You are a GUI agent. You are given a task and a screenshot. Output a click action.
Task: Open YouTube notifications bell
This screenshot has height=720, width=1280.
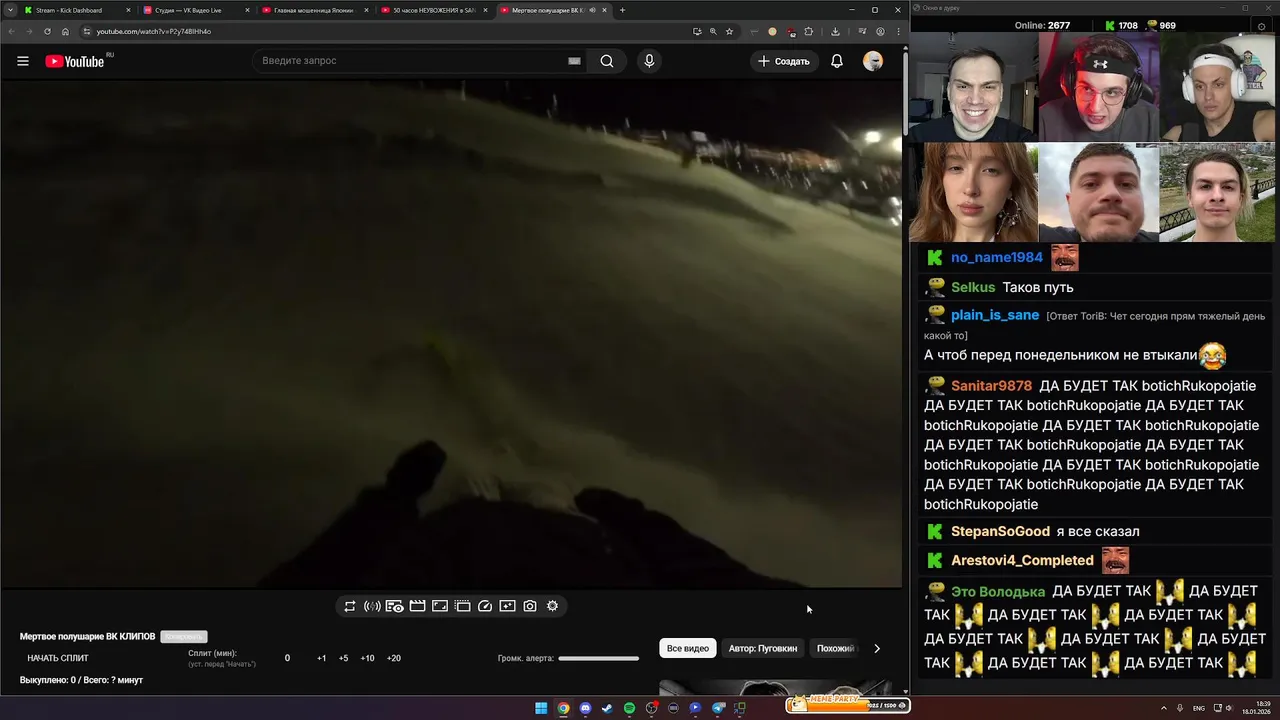coord(837,61)
